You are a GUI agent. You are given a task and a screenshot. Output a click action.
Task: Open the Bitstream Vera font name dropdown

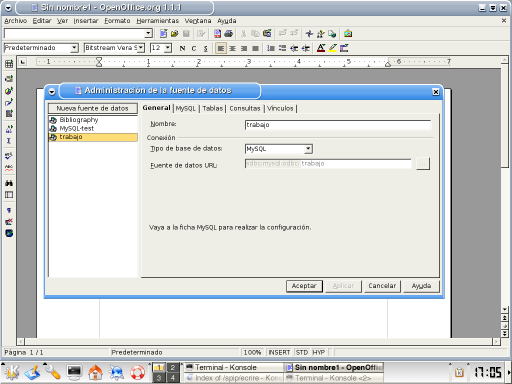141,48
